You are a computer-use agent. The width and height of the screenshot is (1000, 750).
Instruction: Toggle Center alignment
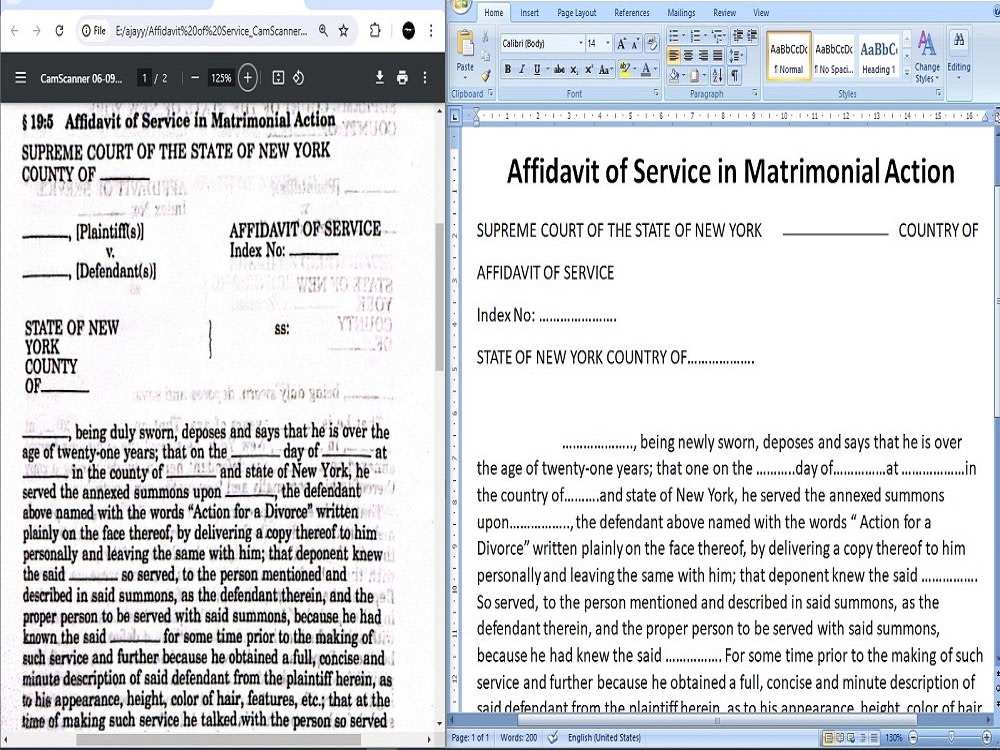point(688,56)
